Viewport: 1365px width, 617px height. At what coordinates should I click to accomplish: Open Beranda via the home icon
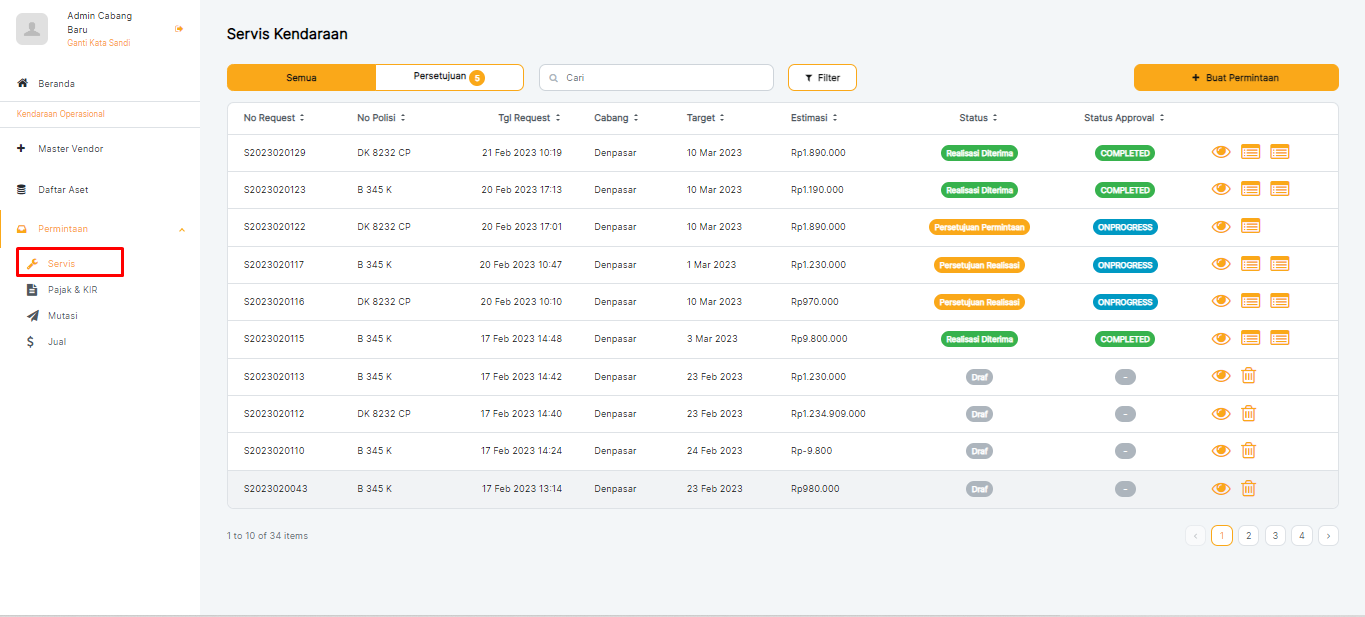point(23,84)
